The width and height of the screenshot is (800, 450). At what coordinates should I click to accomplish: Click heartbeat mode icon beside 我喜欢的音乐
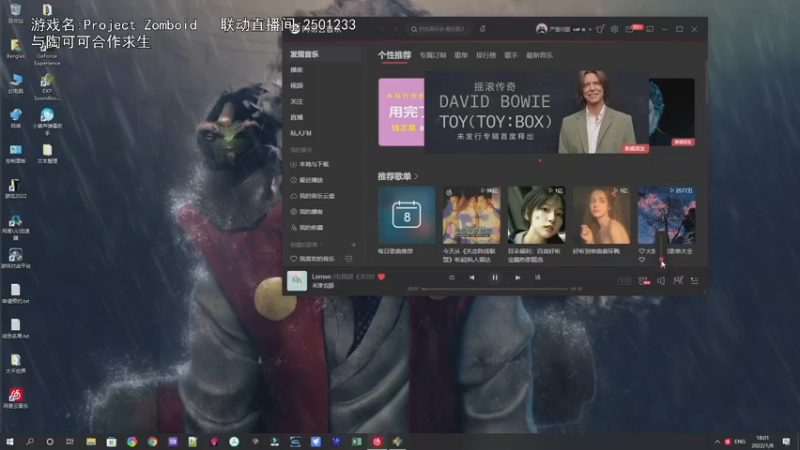click(349, 259)
